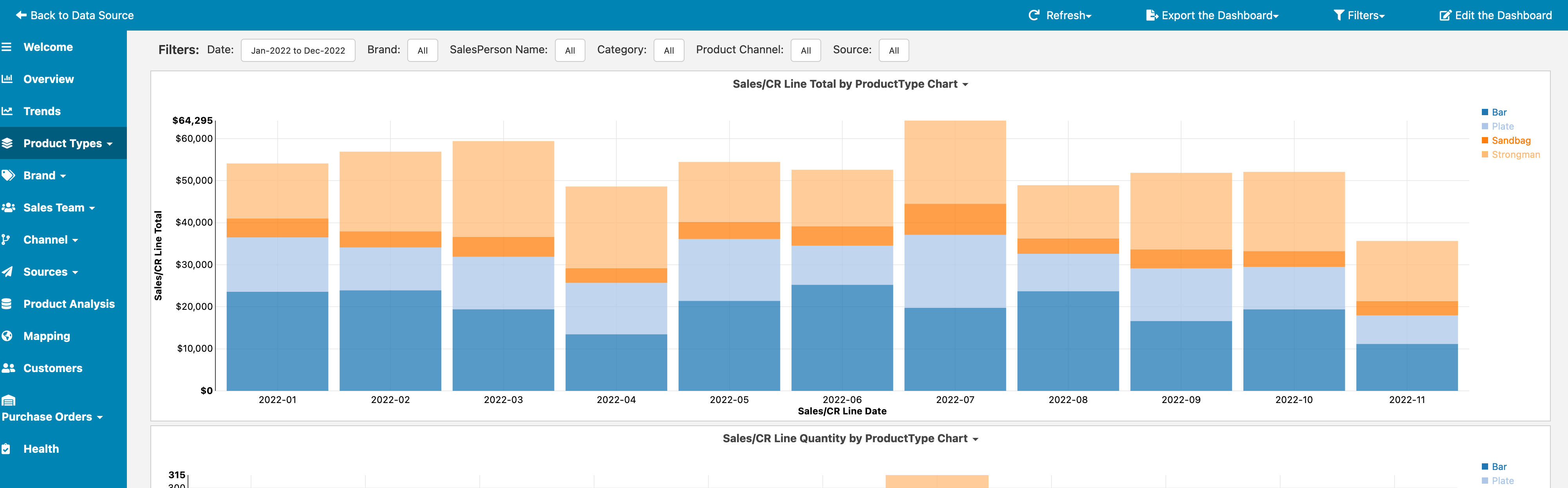The width and height of the screenshot is (1568, 488).
Task: Click the Sources paper plane icon
Action: 7,272
